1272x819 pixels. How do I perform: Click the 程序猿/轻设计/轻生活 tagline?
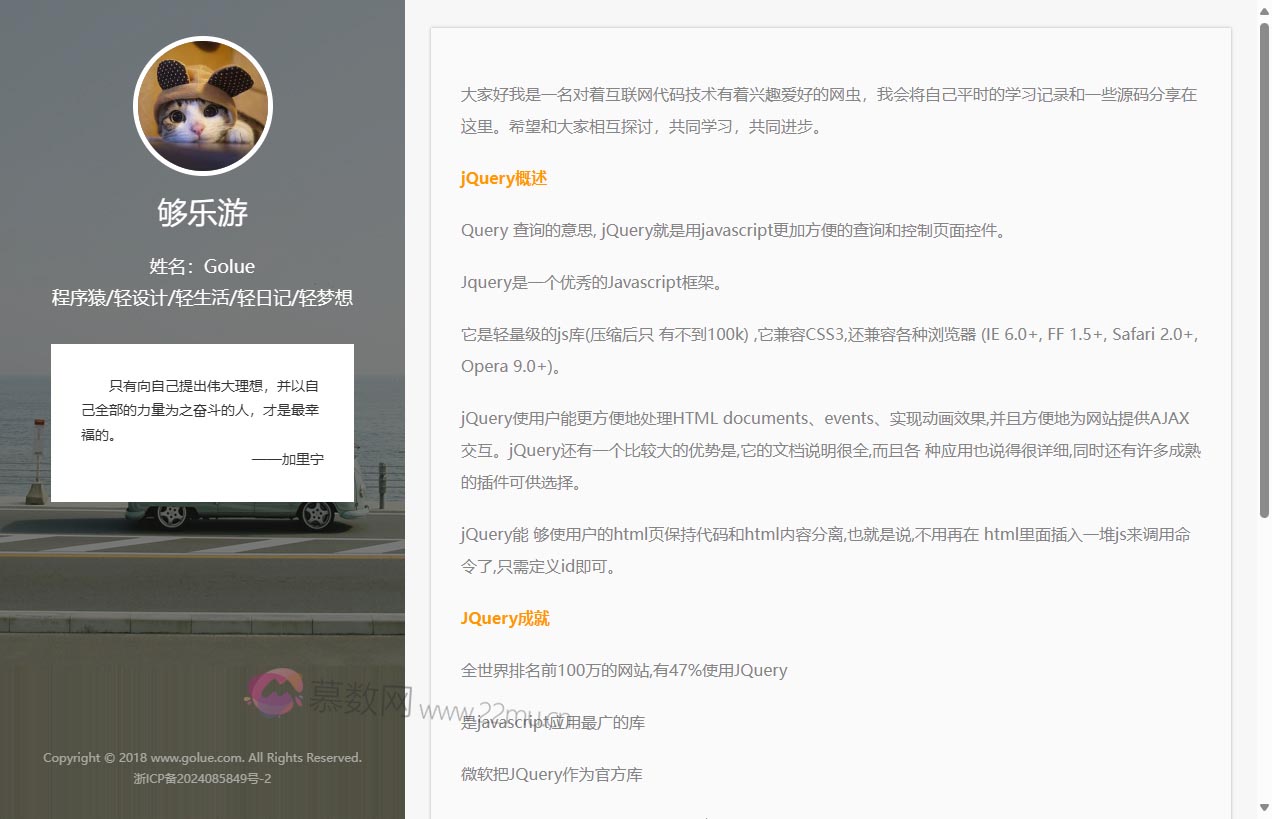coord(202,298)
